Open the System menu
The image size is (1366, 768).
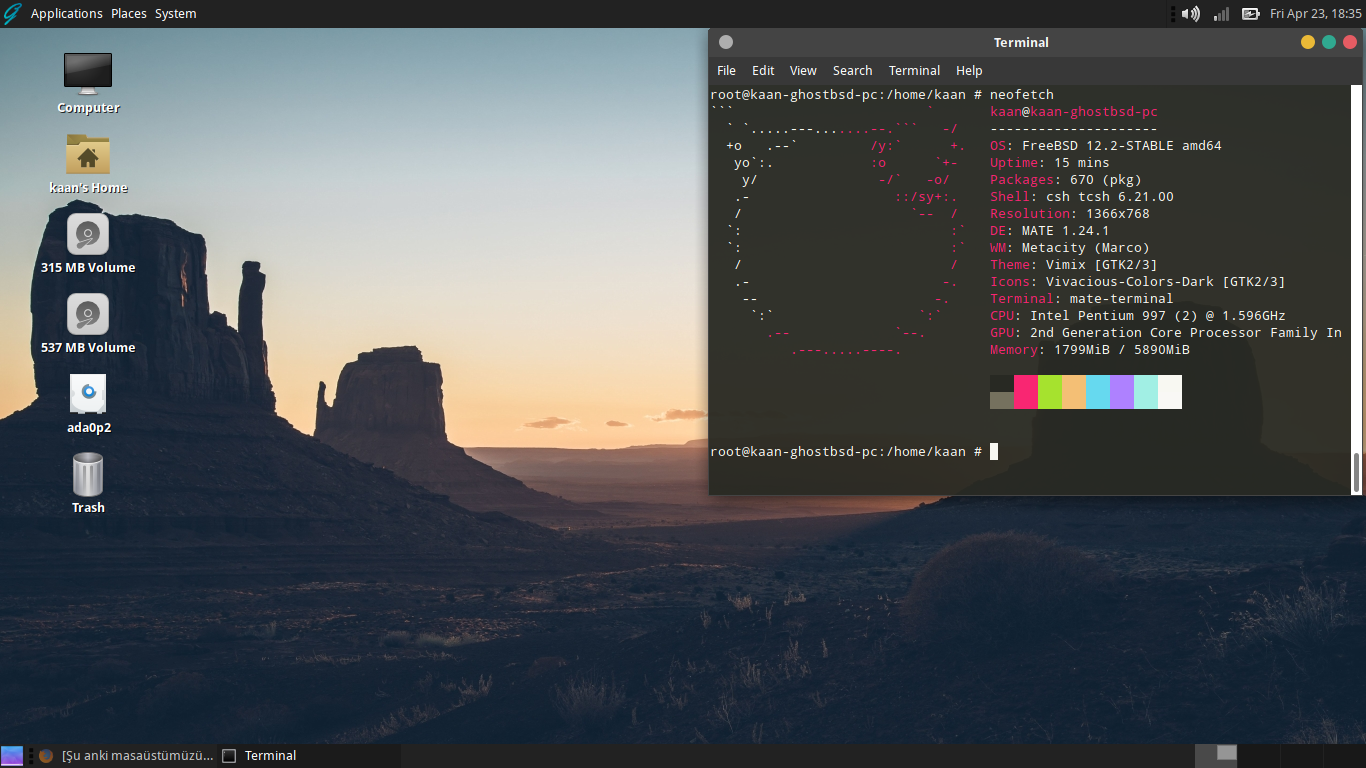point(176,14)
